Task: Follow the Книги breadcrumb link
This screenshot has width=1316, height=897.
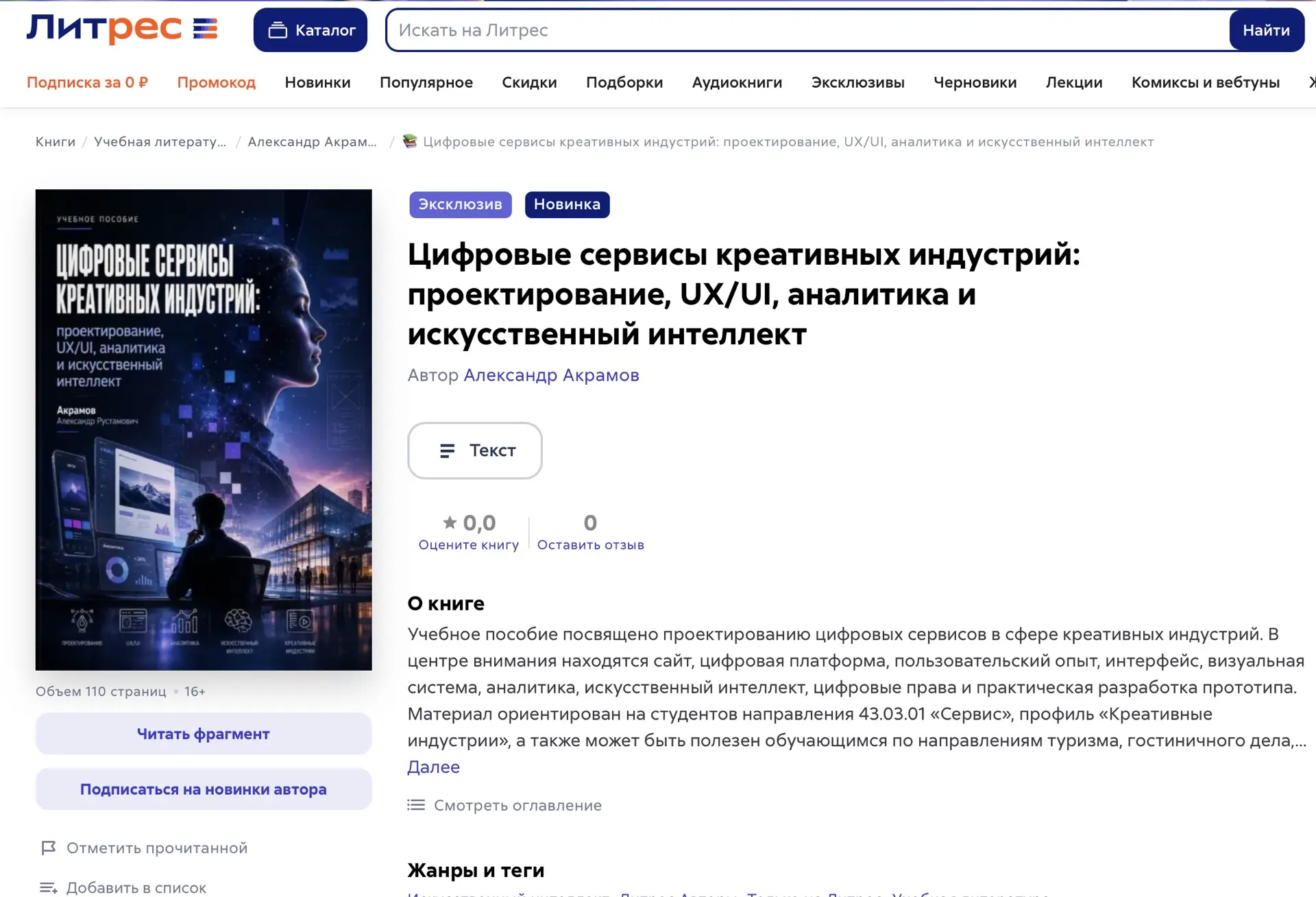Action: click(x=56, y=142)
